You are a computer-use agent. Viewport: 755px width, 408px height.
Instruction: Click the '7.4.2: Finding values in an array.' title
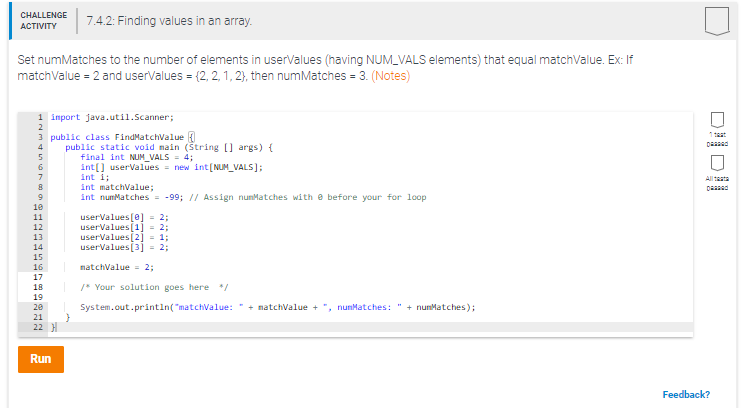click(169, 21)
